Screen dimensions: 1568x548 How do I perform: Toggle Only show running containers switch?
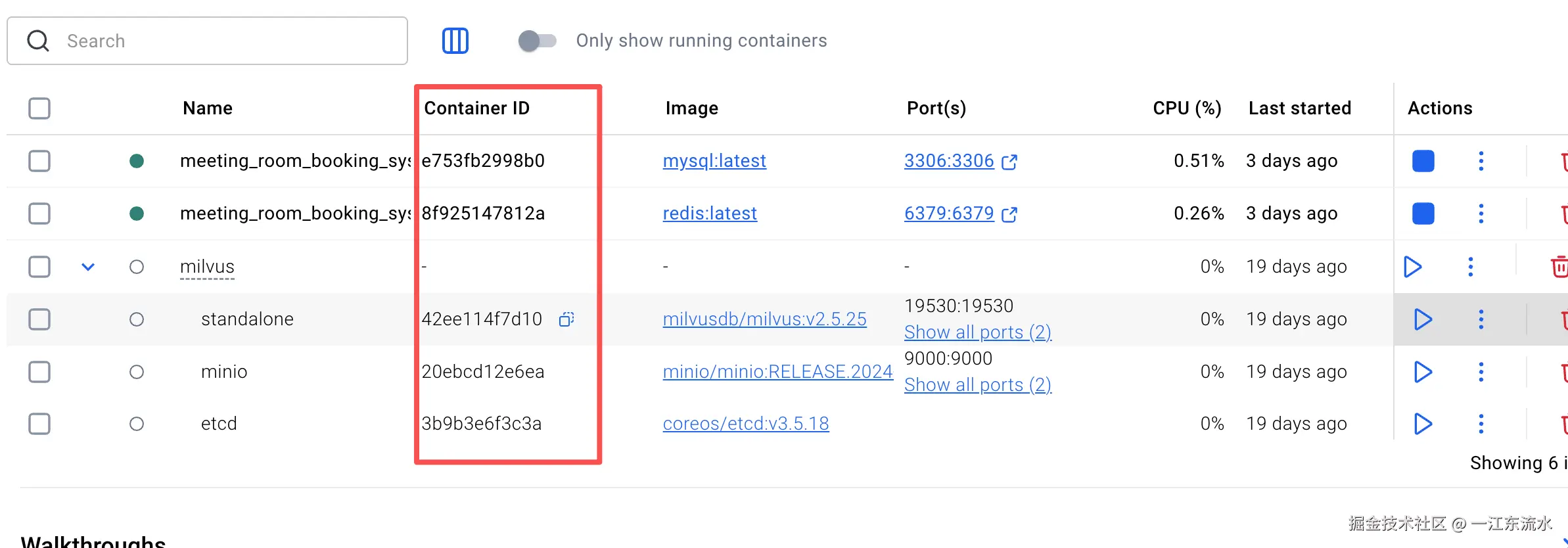[x=537, y=41]
